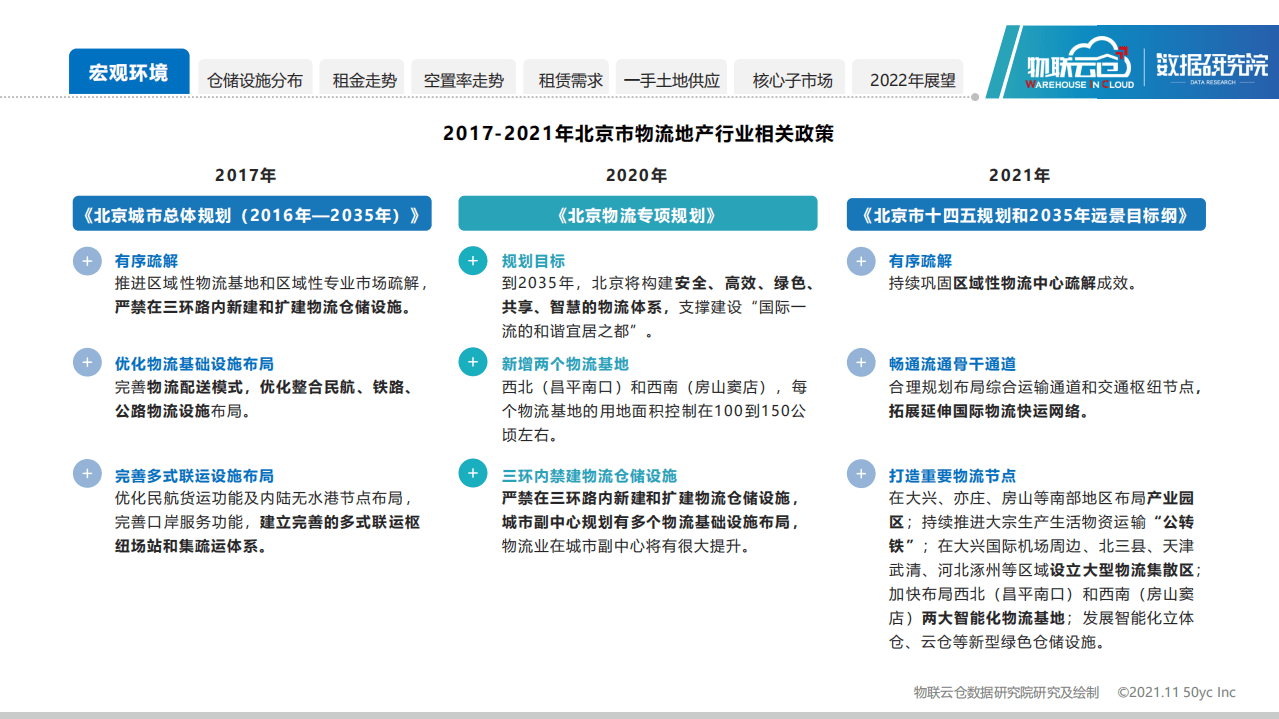
Task: Click the plus icon next to 畅通流通骨干通道
Action: tap(860, 362)
